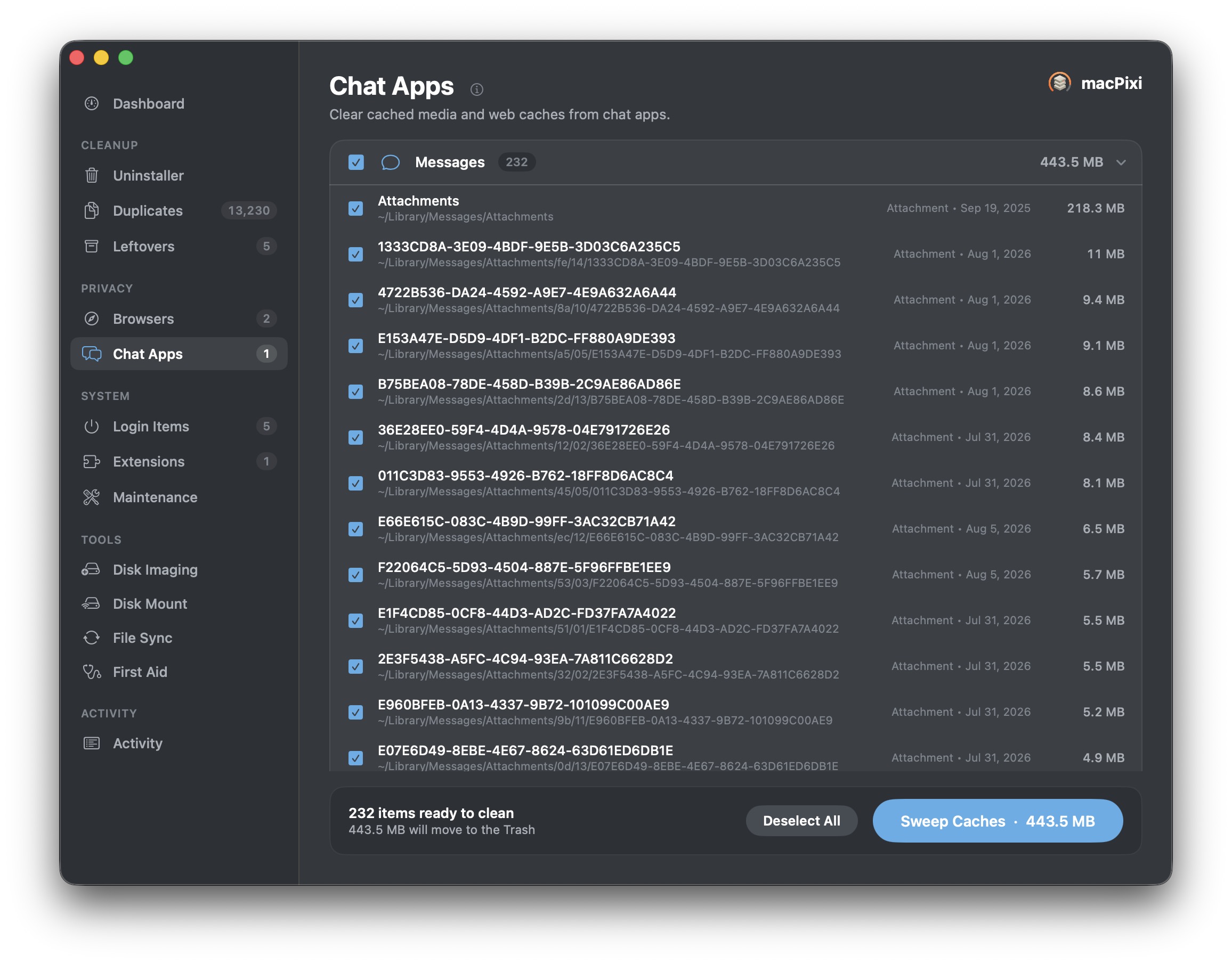Click the Disk Imaging drive icon
Viewport: 1232px width, 964px height.
[91, 569]
